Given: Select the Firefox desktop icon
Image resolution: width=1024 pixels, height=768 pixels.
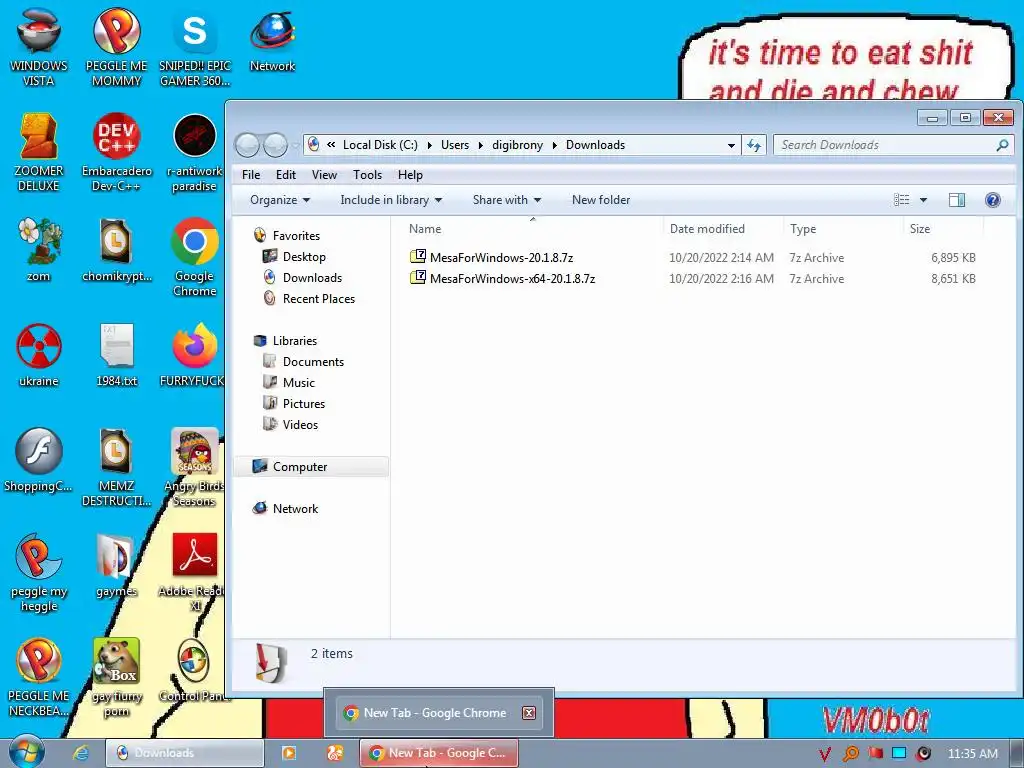Looking at the screenshot, I should 193,355.
